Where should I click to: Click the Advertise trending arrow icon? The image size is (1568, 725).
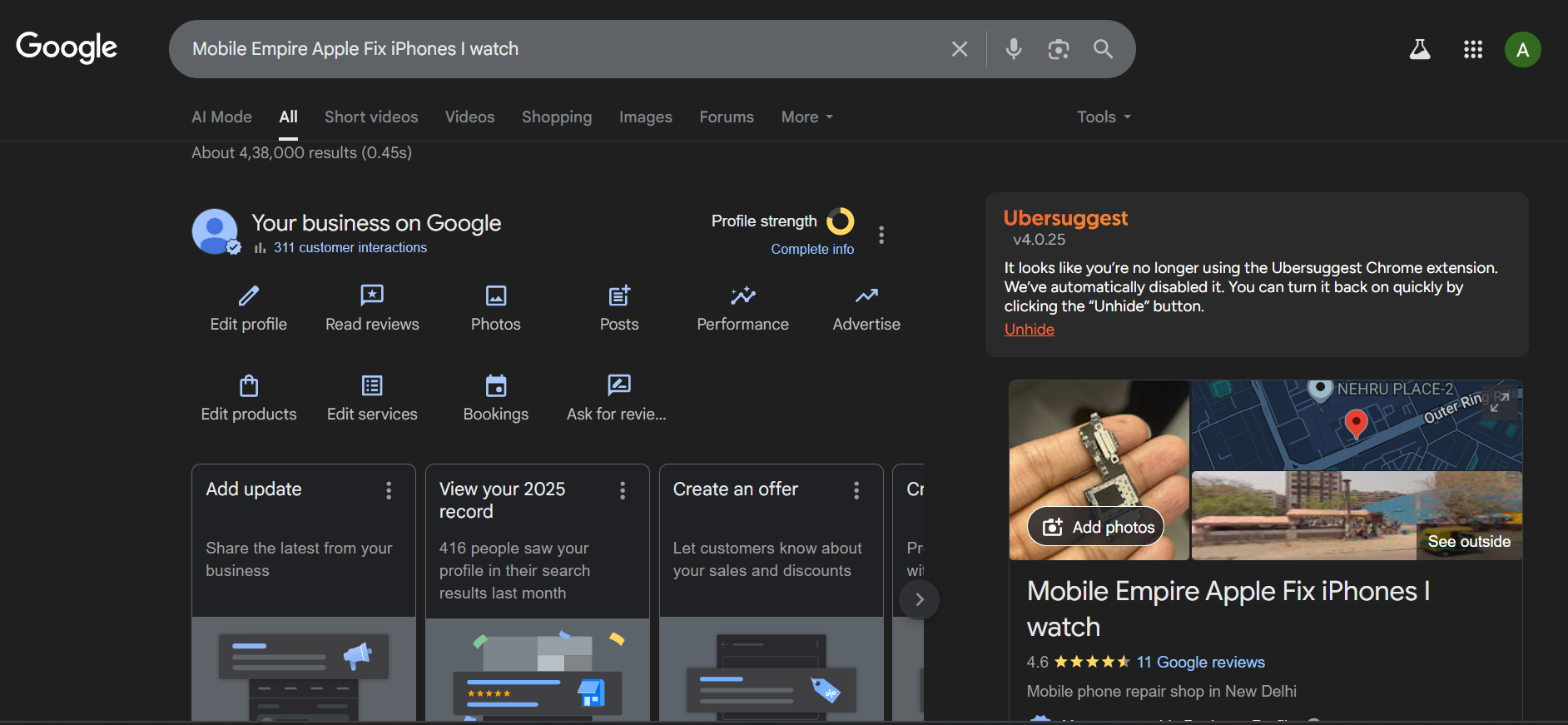click(866, 296)
